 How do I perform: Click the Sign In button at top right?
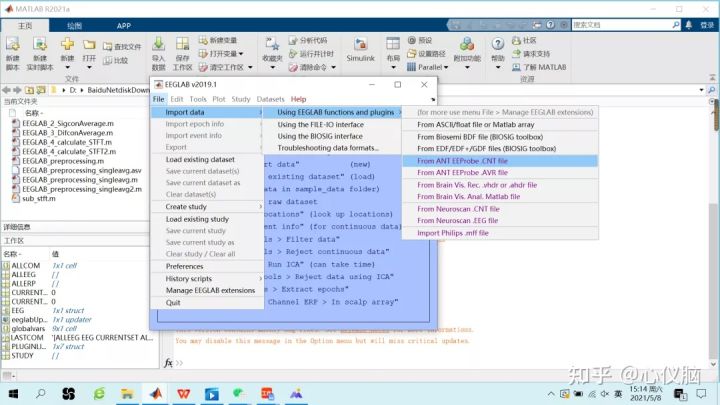point(707,25)
